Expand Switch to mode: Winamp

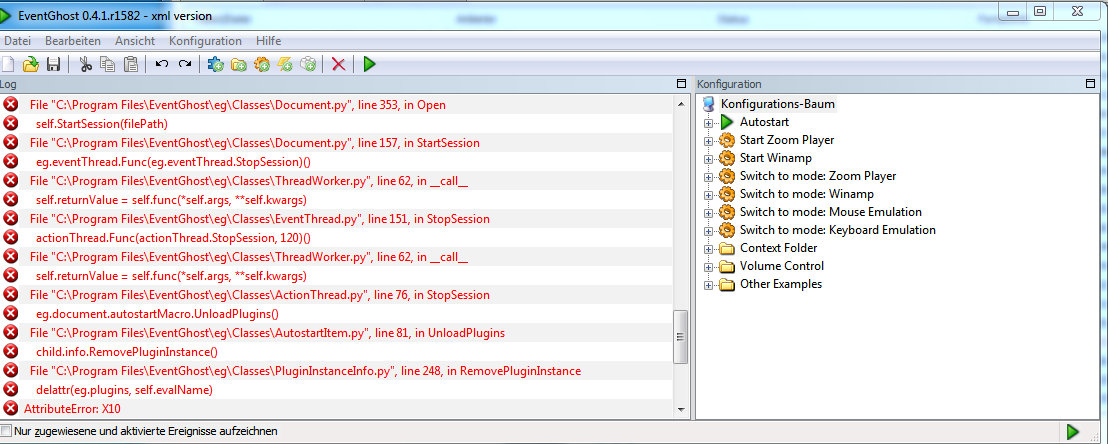click(708, 194)
